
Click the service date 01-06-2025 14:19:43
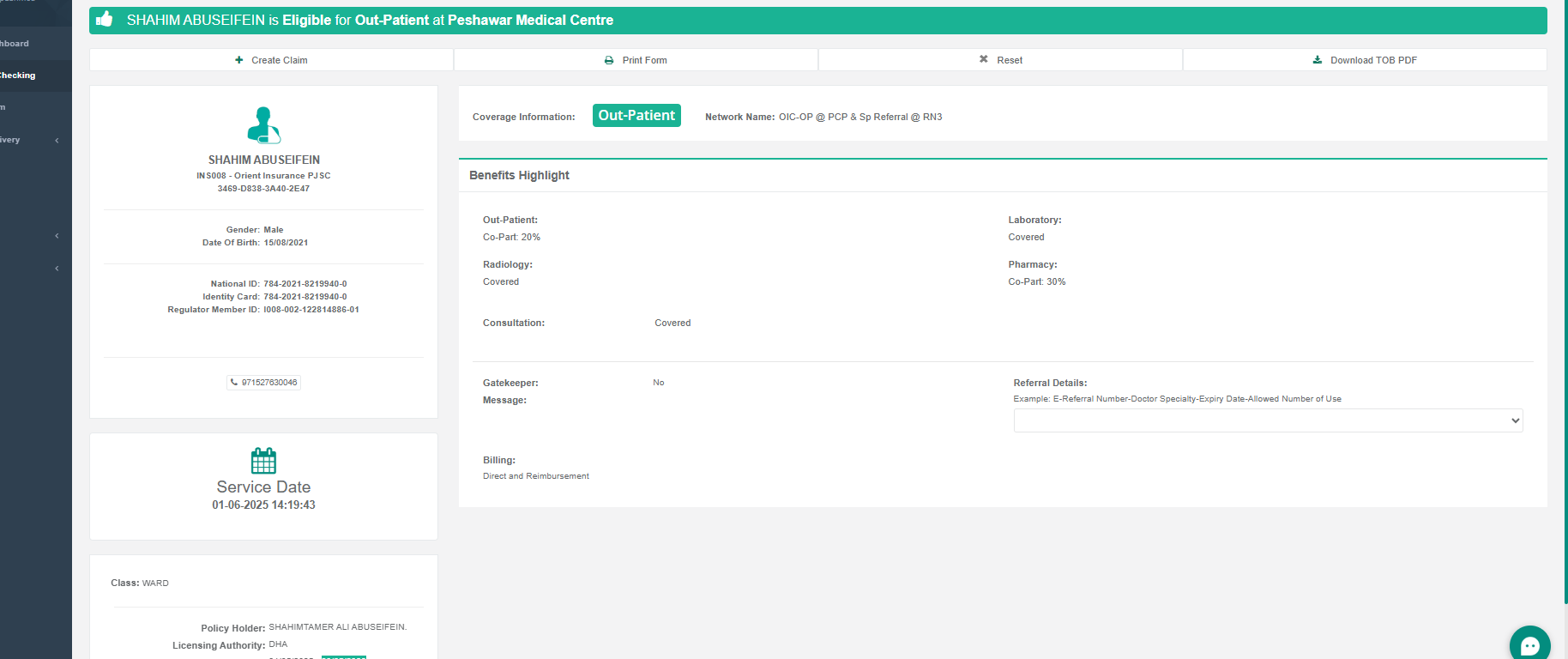pos(263,505)
